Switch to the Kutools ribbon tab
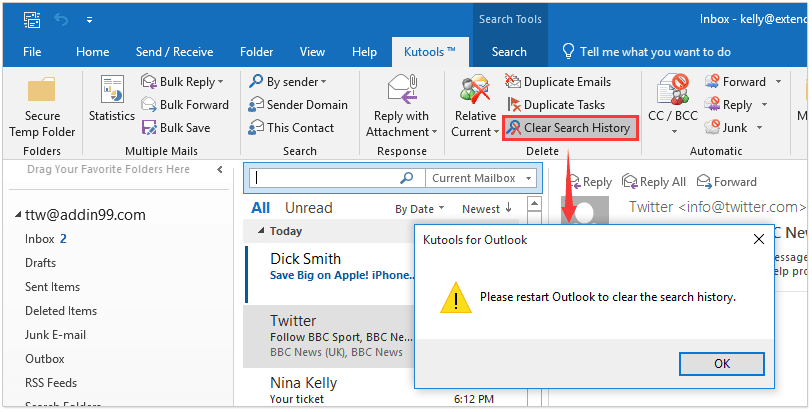Screen dimensions: 812x412 coord(430,52)
